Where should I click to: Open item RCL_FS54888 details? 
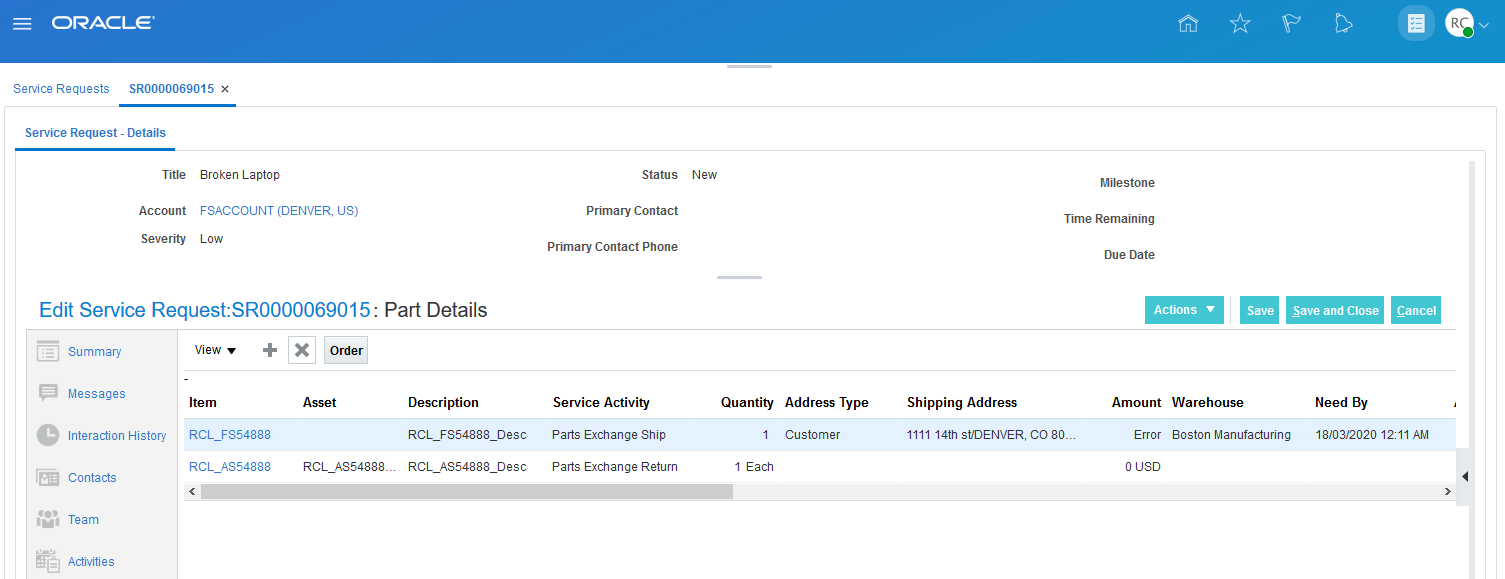230,434
